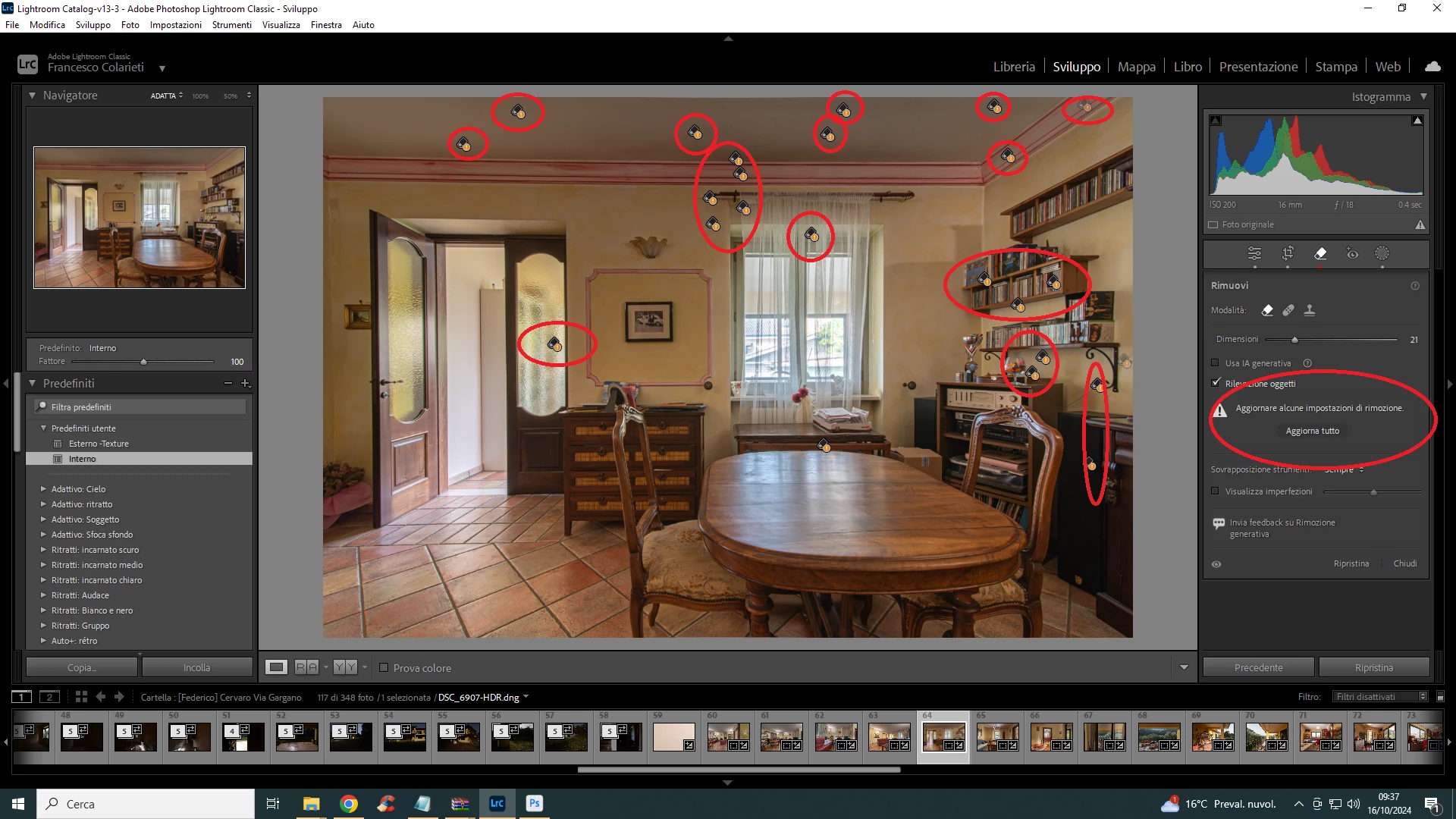Uncheck Rilevazione oggetti checkbox

[x=1216, y=383]
